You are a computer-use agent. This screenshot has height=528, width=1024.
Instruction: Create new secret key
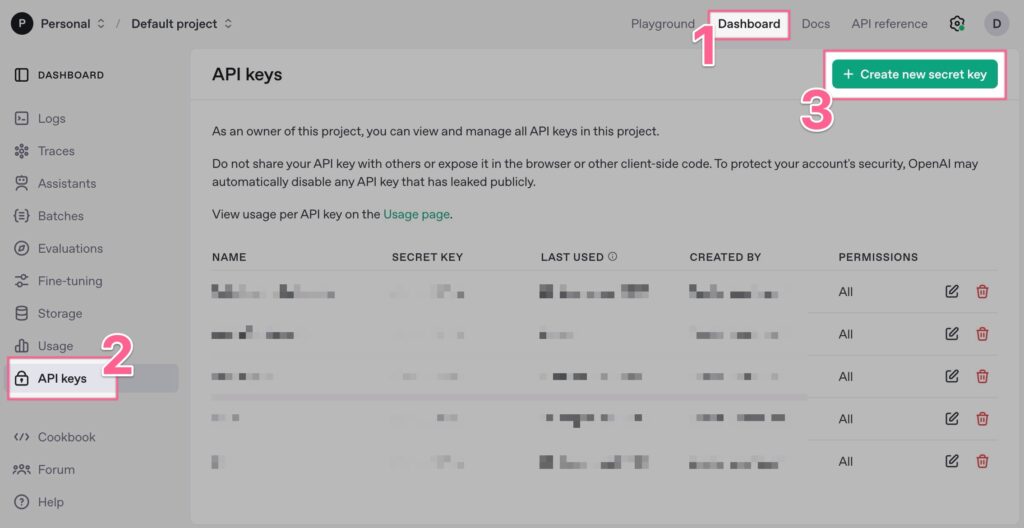coord(914,74)
